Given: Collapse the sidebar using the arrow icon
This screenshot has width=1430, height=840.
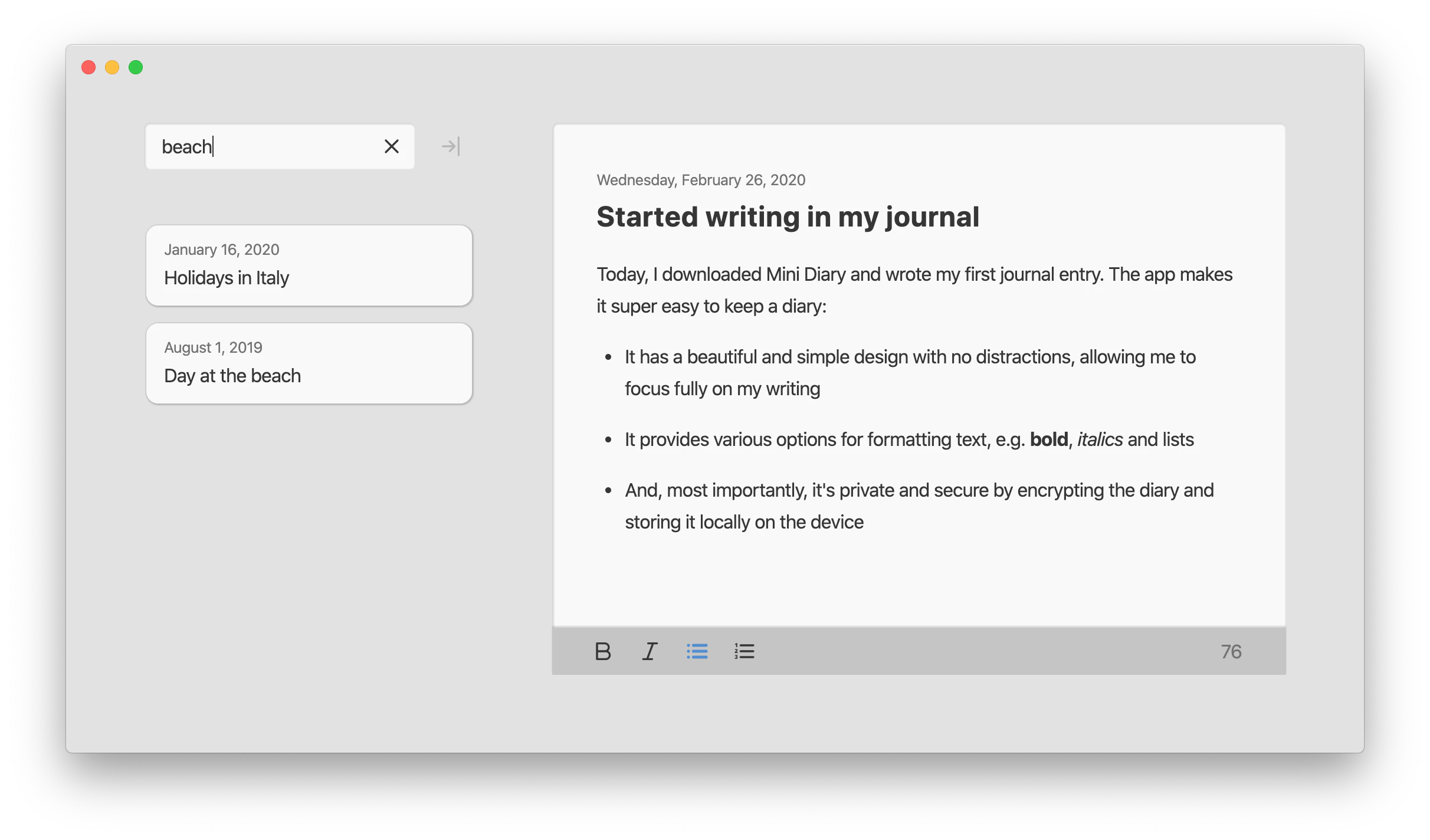Looking at the screenshot, I should [x=450, y=146].
